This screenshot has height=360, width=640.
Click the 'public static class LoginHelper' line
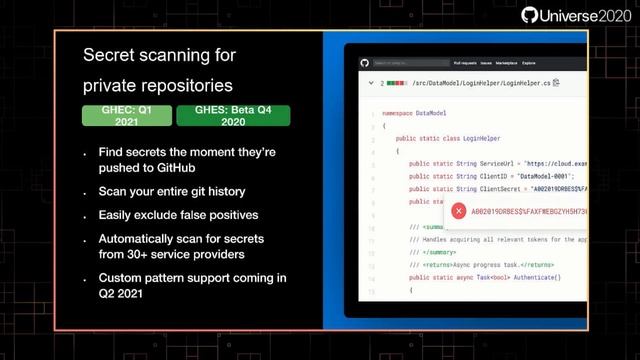coord(448,138)
